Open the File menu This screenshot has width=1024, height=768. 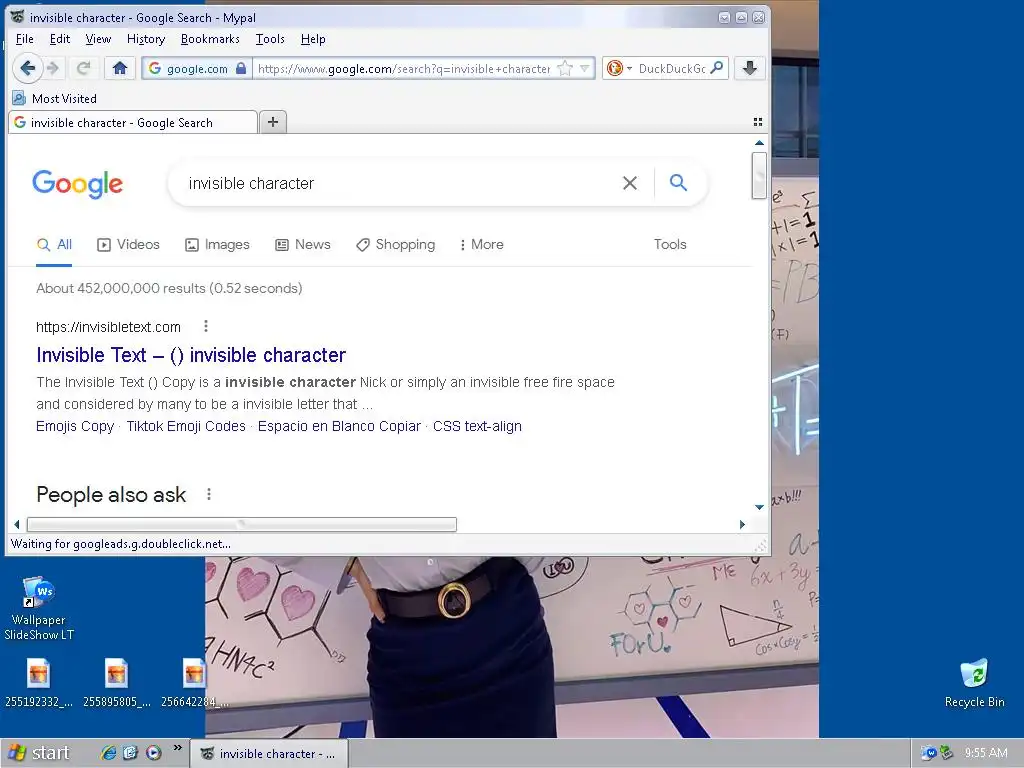coord(25,39)
